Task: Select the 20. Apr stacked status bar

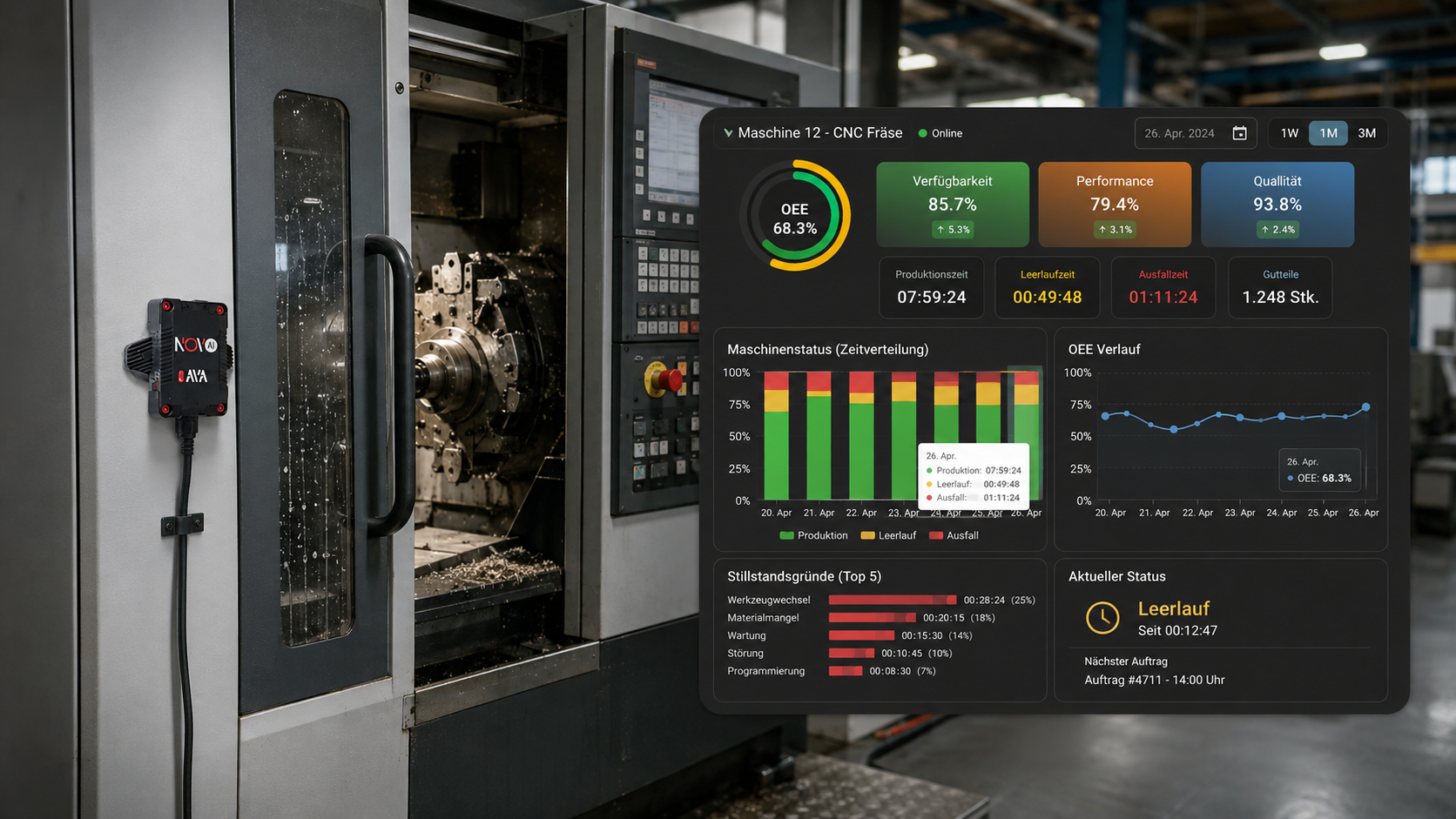Action: [x=776, y=436]
